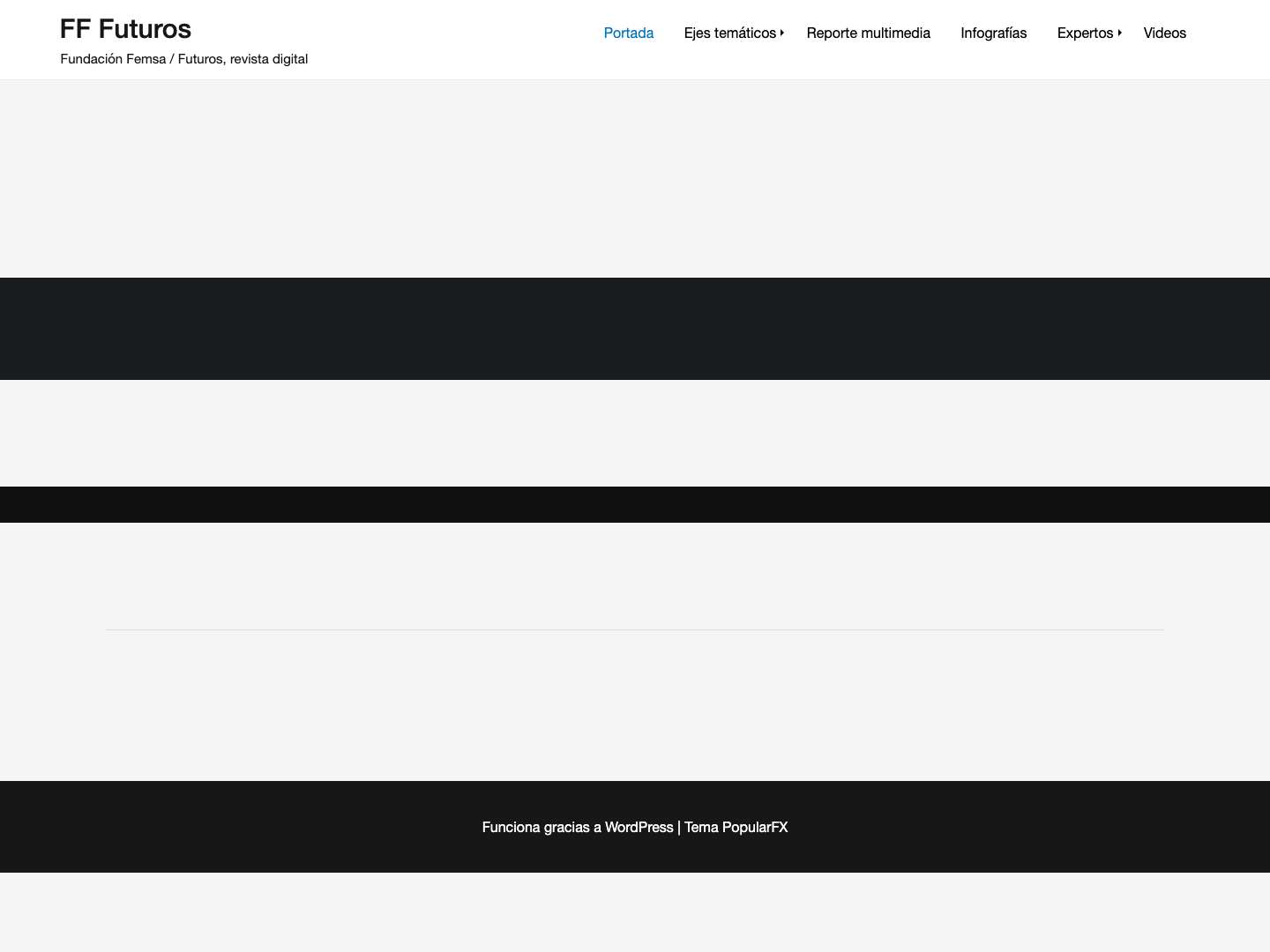The image size is (1270, 952).
Task: Expand the Expertos submenu arrow
Action: [x=1119, y=32]
